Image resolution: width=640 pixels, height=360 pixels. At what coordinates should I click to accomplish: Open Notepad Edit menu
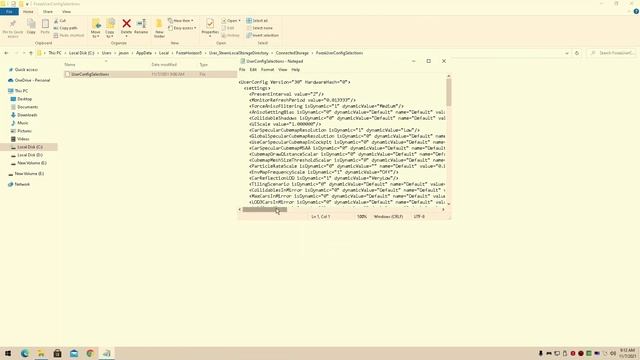click(x=253, y=70)
